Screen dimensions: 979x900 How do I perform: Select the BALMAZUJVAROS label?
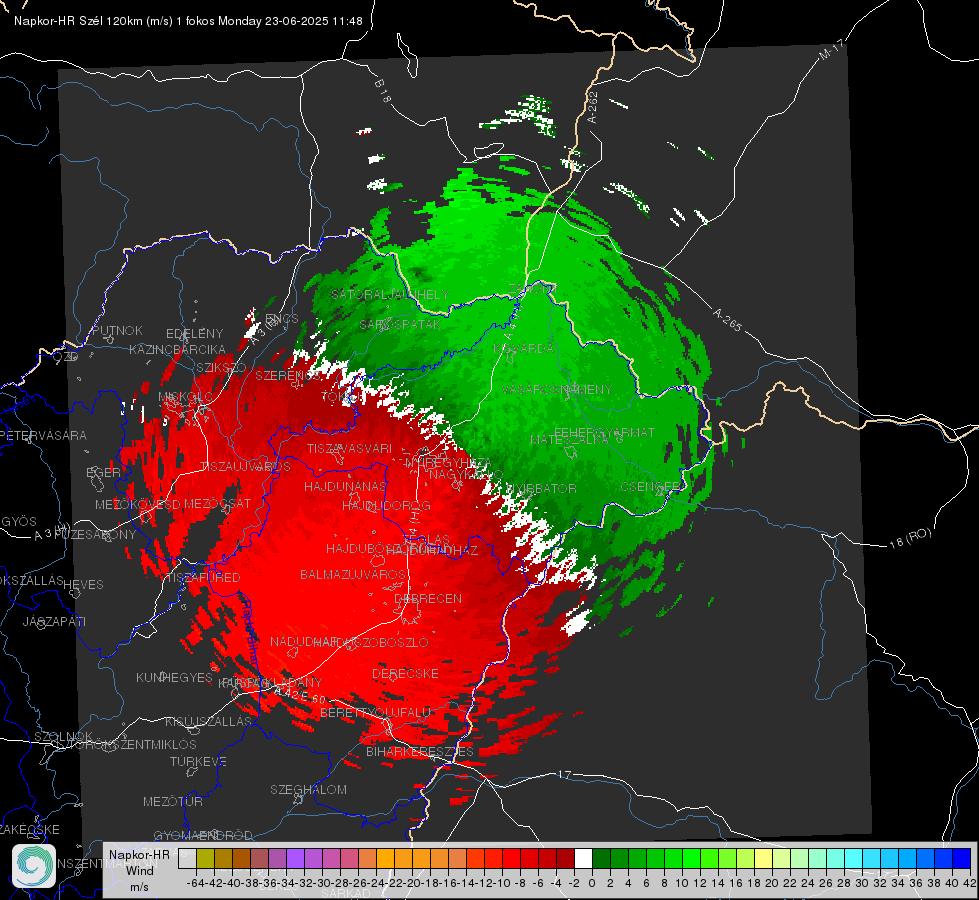pos(353,575)
